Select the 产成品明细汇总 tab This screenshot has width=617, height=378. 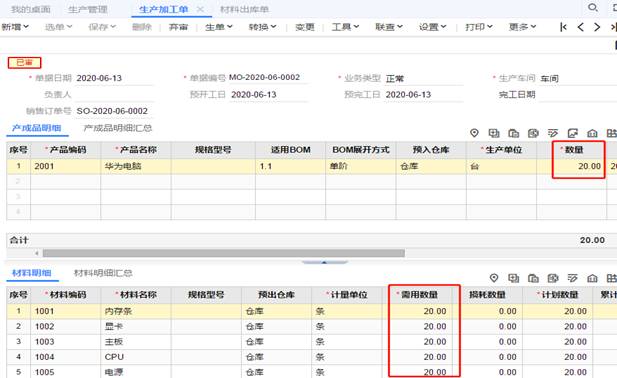[x=118, y=128]
